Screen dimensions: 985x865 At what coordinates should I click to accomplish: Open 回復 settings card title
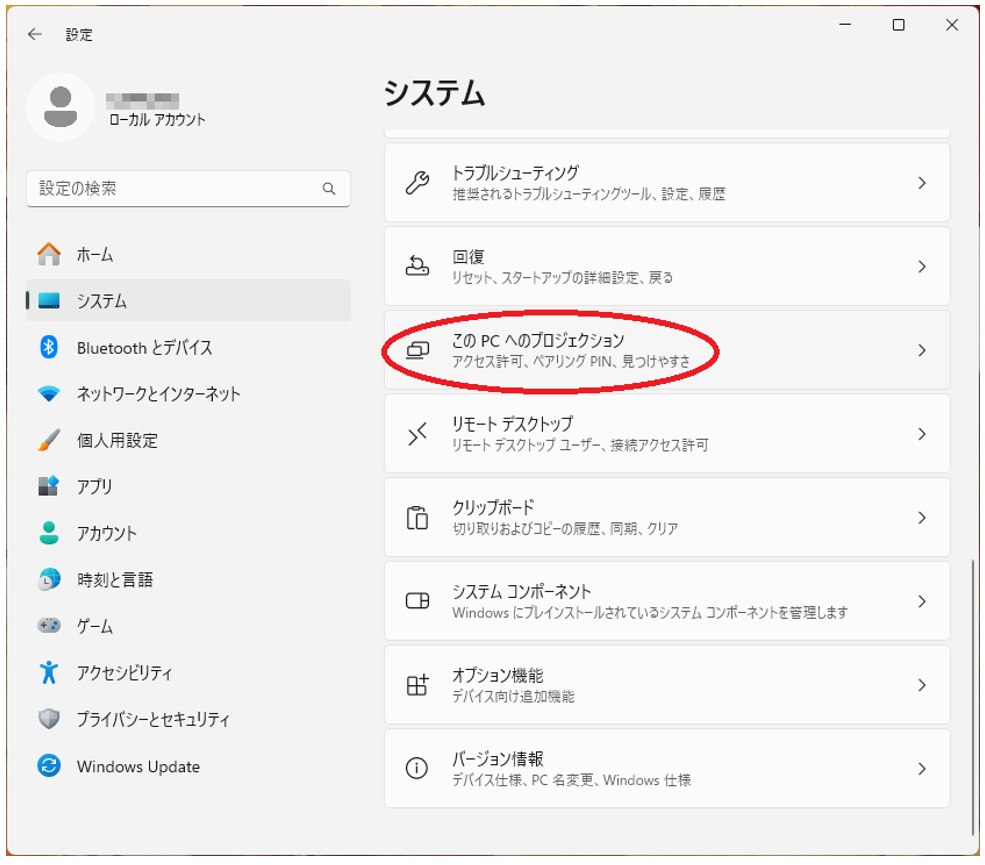[x=468, y=256]
